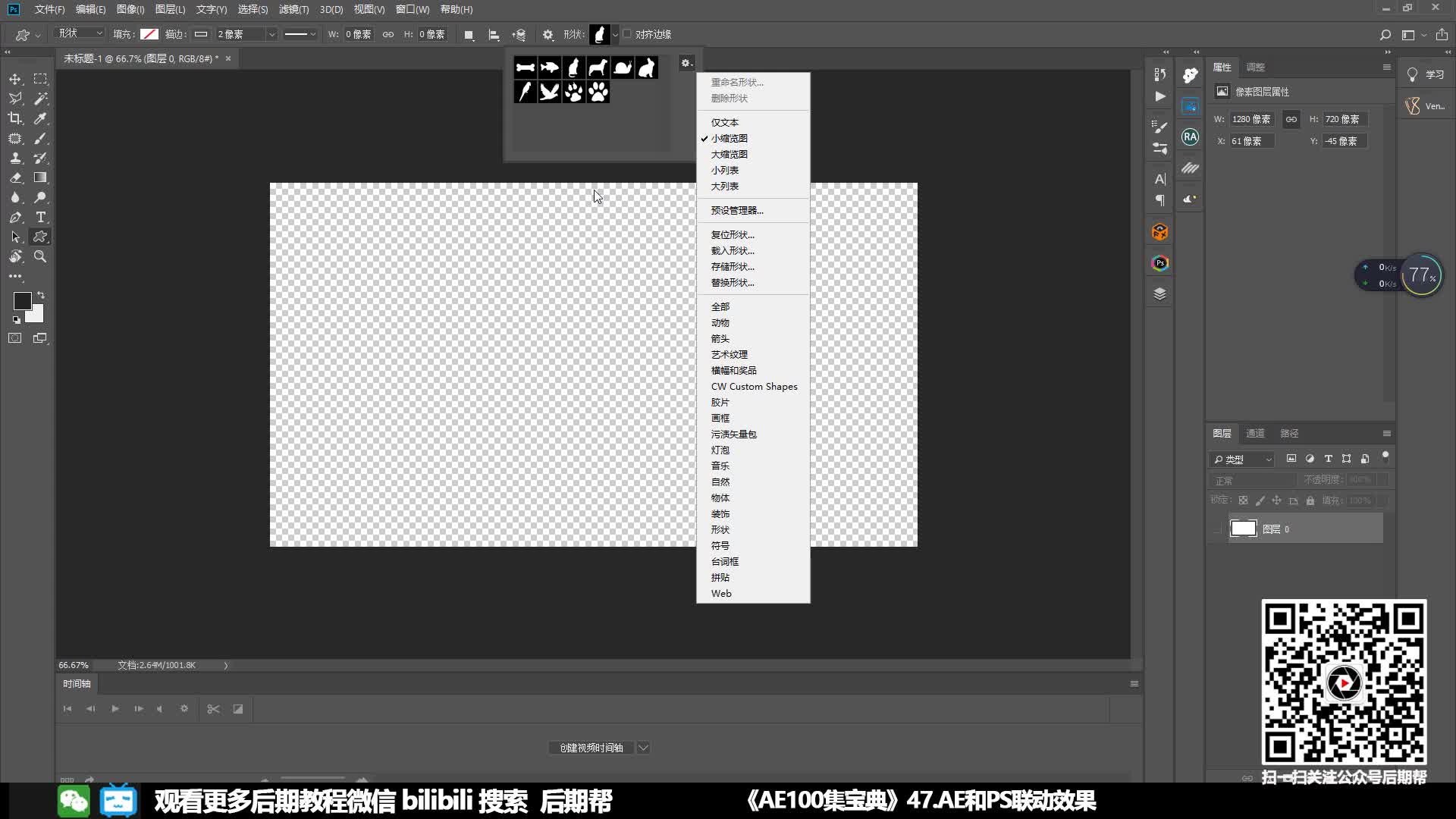Click the foreground color swatch
Image resolution: width=1456 pixels, height=819 pixels.
tap(22, 302)
